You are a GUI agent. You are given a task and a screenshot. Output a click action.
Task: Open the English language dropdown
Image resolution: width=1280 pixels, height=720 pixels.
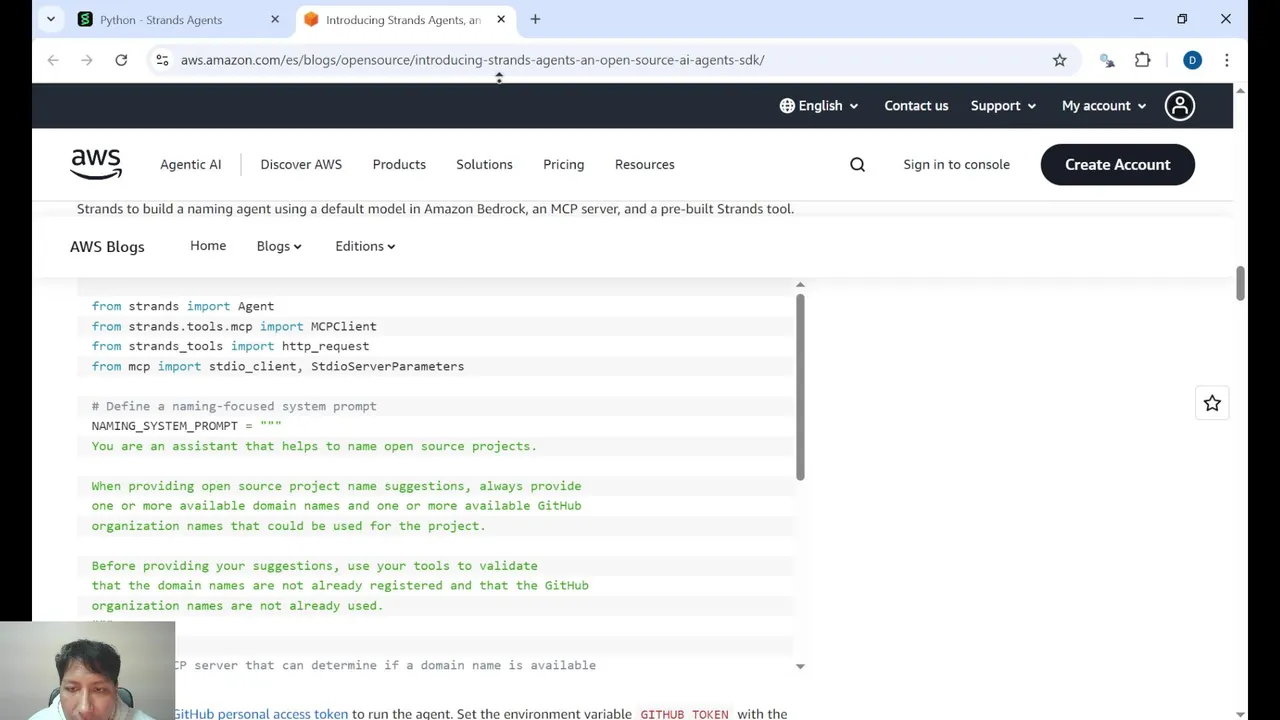point(819,106)
